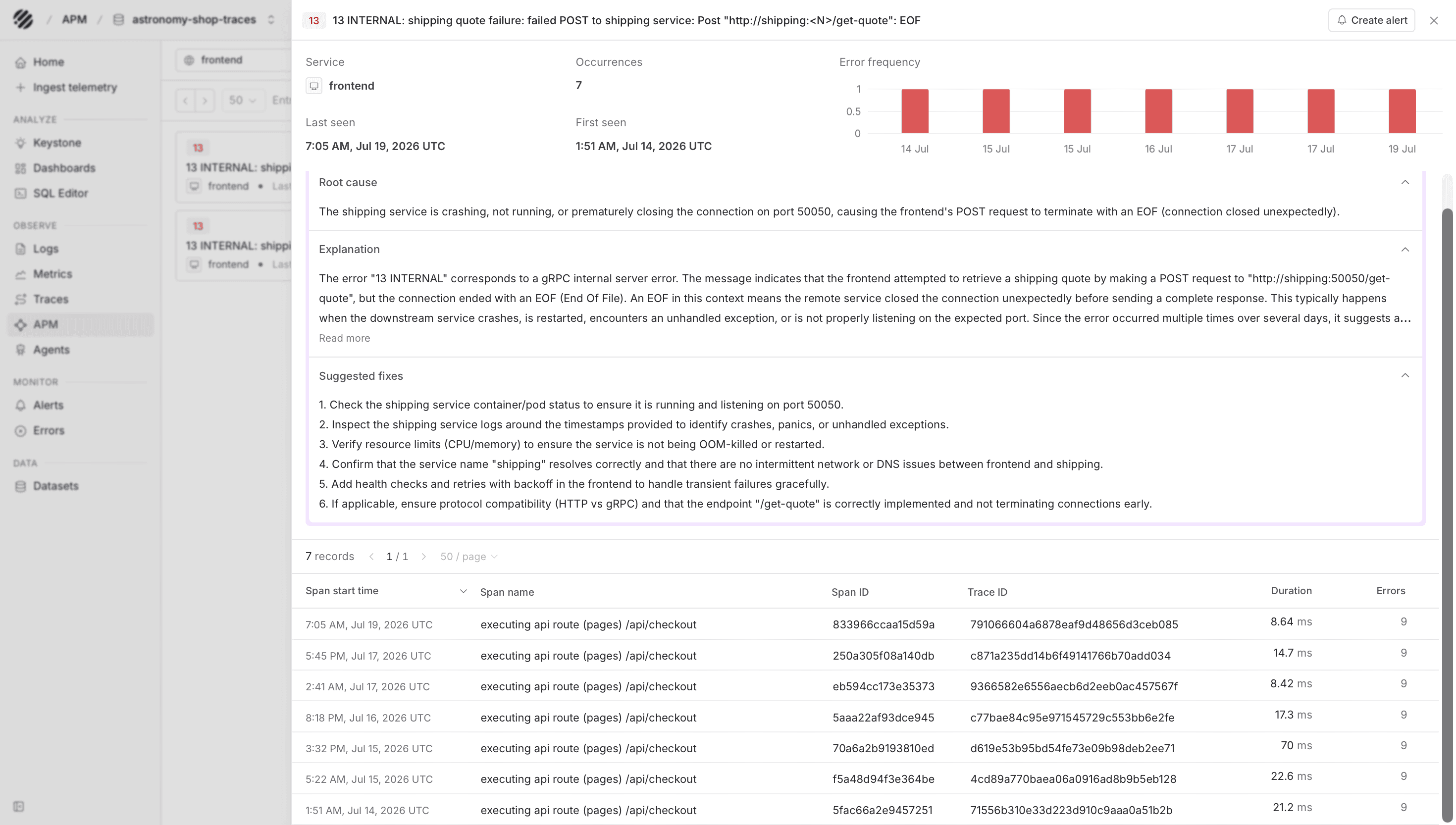Click the frontend service name link
Image resolution: width=1456 pixels, height=825 pixels.
coord(351,86)
